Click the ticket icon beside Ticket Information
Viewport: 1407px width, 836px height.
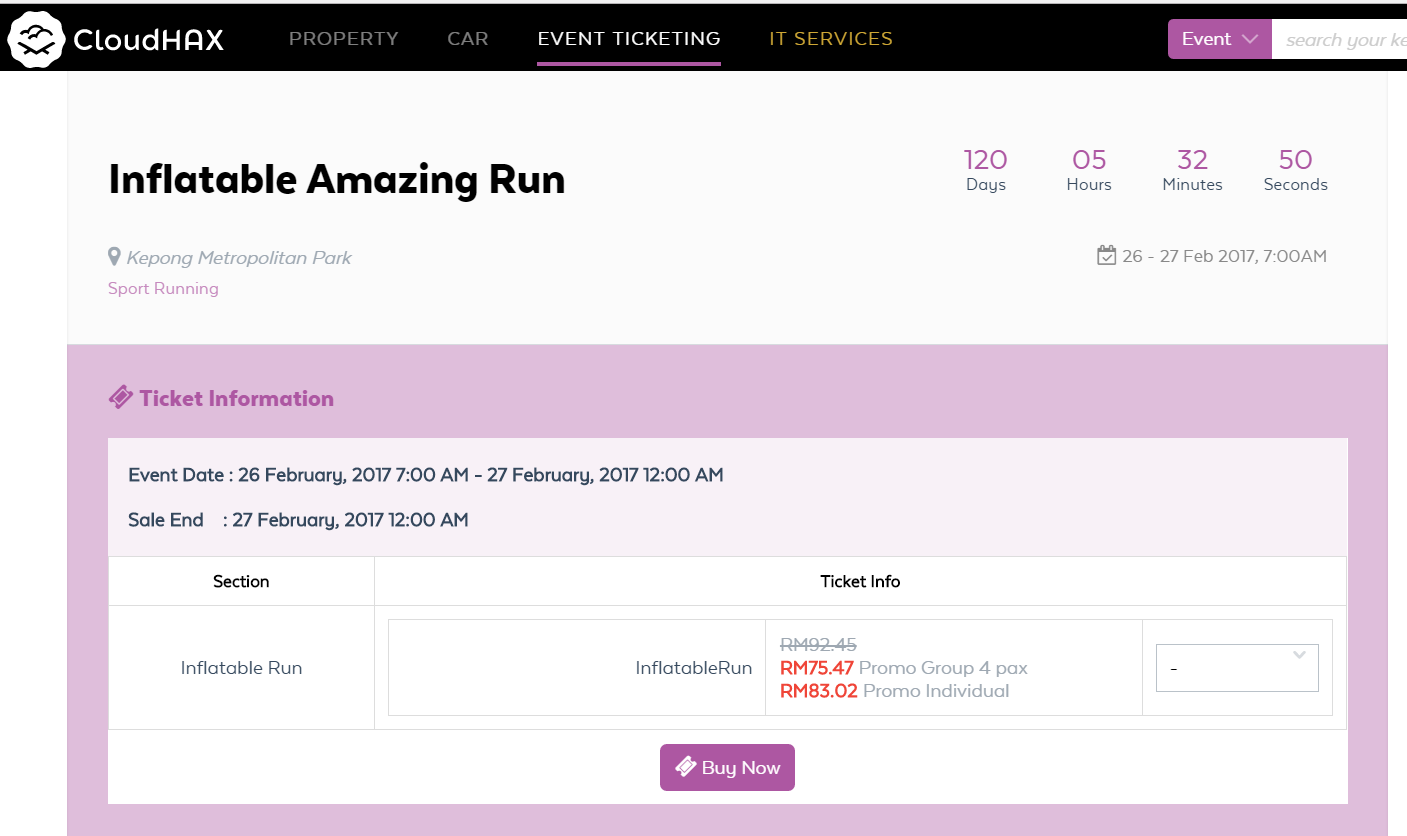point(120,398)
